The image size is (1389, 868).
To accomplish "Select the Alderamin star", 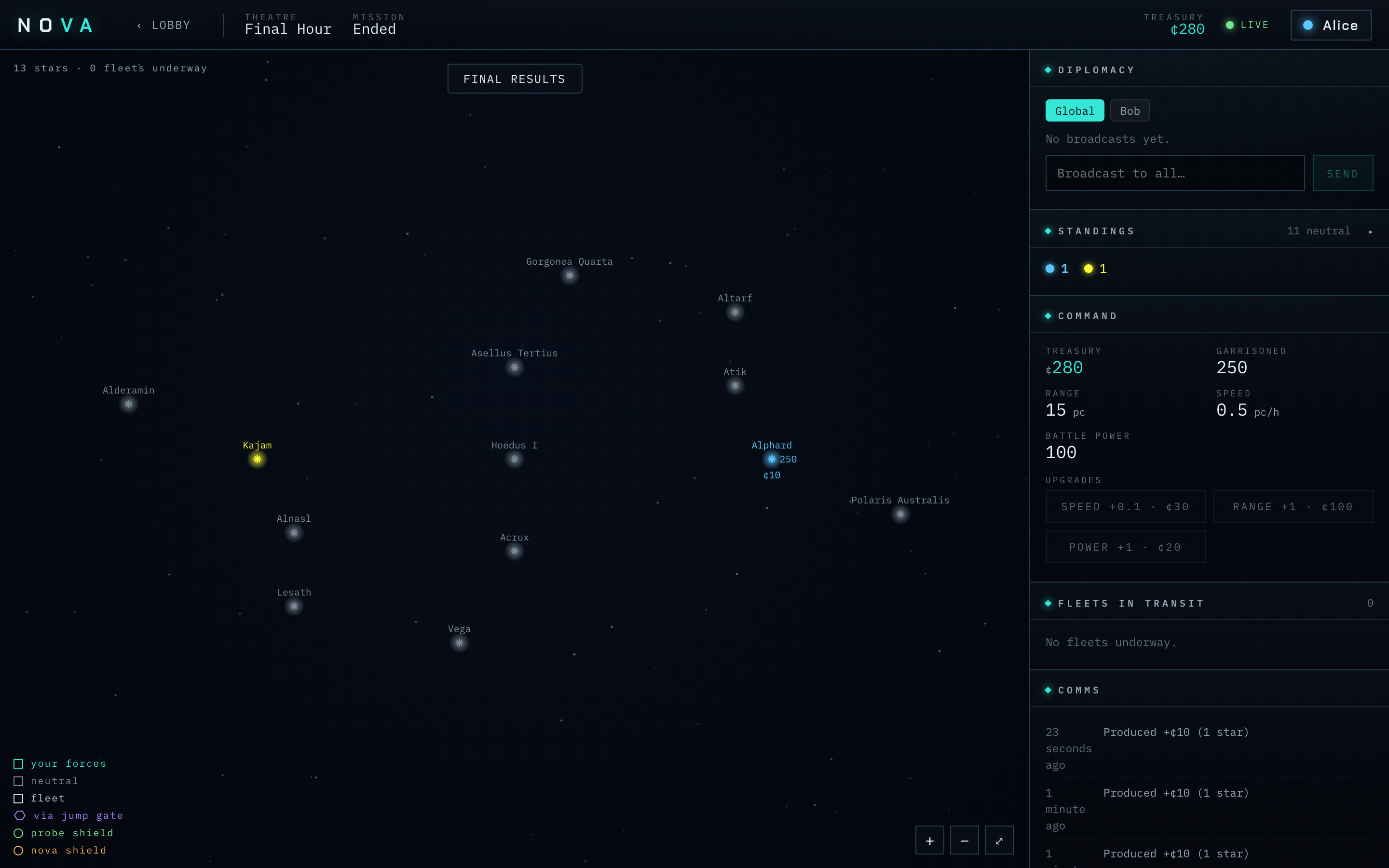I will (129, 404).
